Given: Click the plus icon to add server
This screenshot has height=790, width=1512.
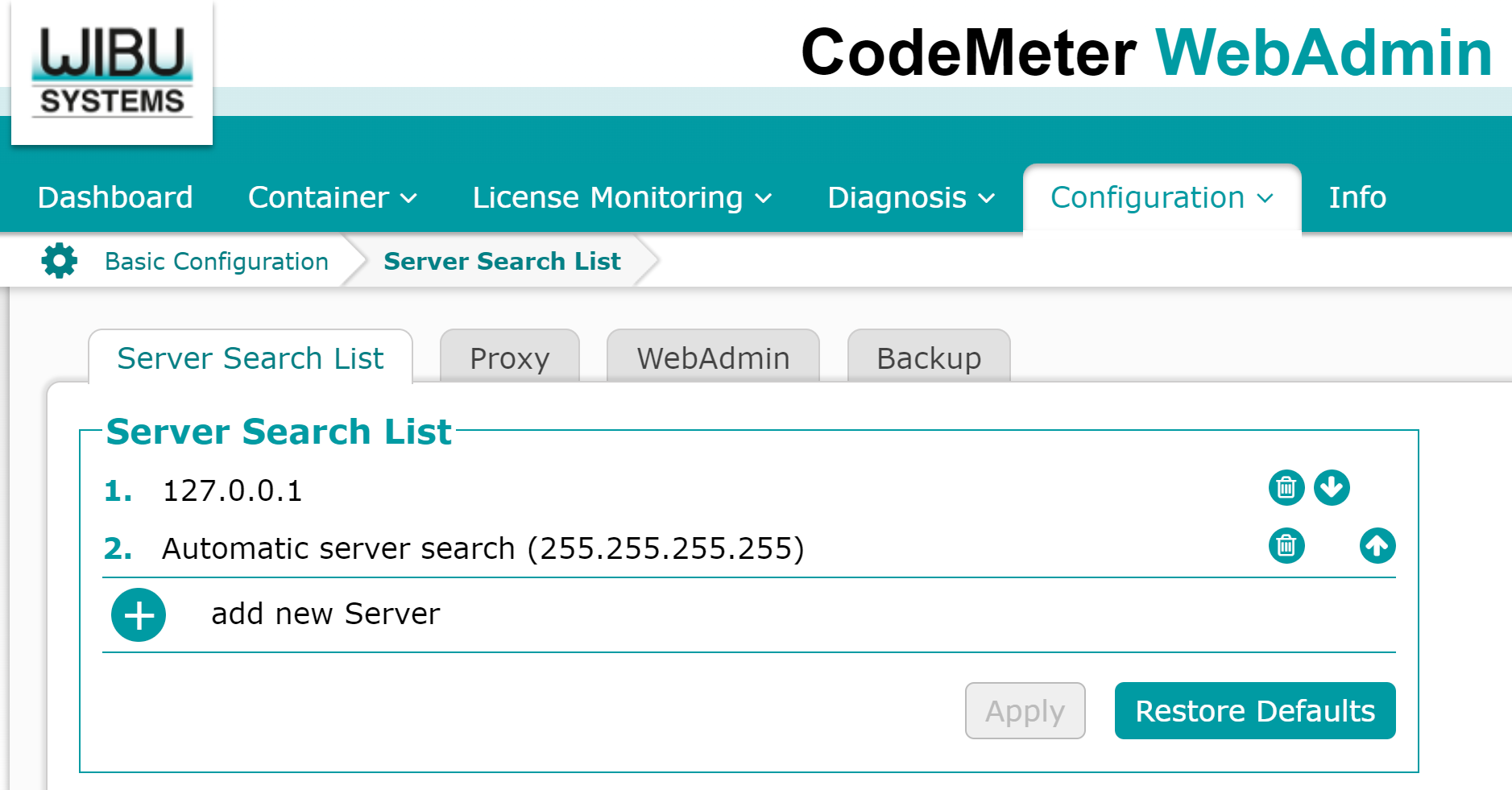Looking at the screenshot, I should tap(139, 615).
